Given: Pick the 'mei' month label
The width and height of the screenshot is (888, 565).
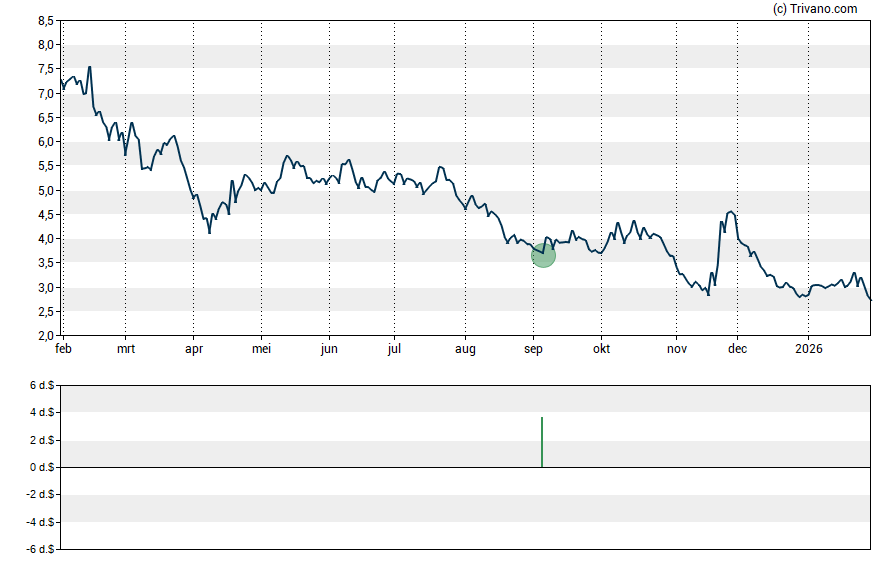Looking at the screenshot, I should coord(261,350).
